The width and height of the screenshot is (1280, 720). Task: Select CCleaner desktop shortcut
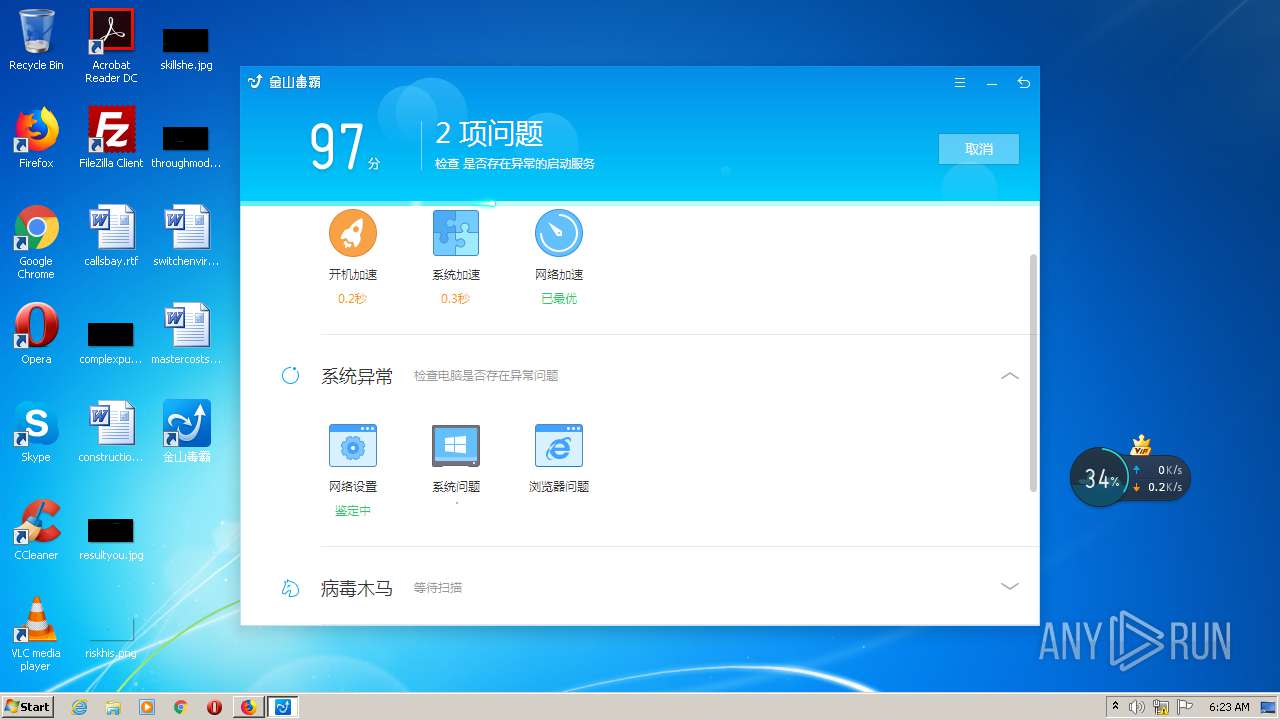pyautogui.click(x=36, y=530)
